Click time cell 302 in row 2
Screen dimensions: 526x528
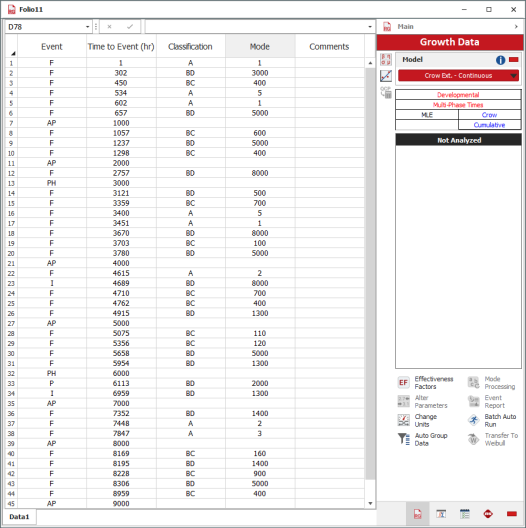pyautogui.click(x=121, y=73)
